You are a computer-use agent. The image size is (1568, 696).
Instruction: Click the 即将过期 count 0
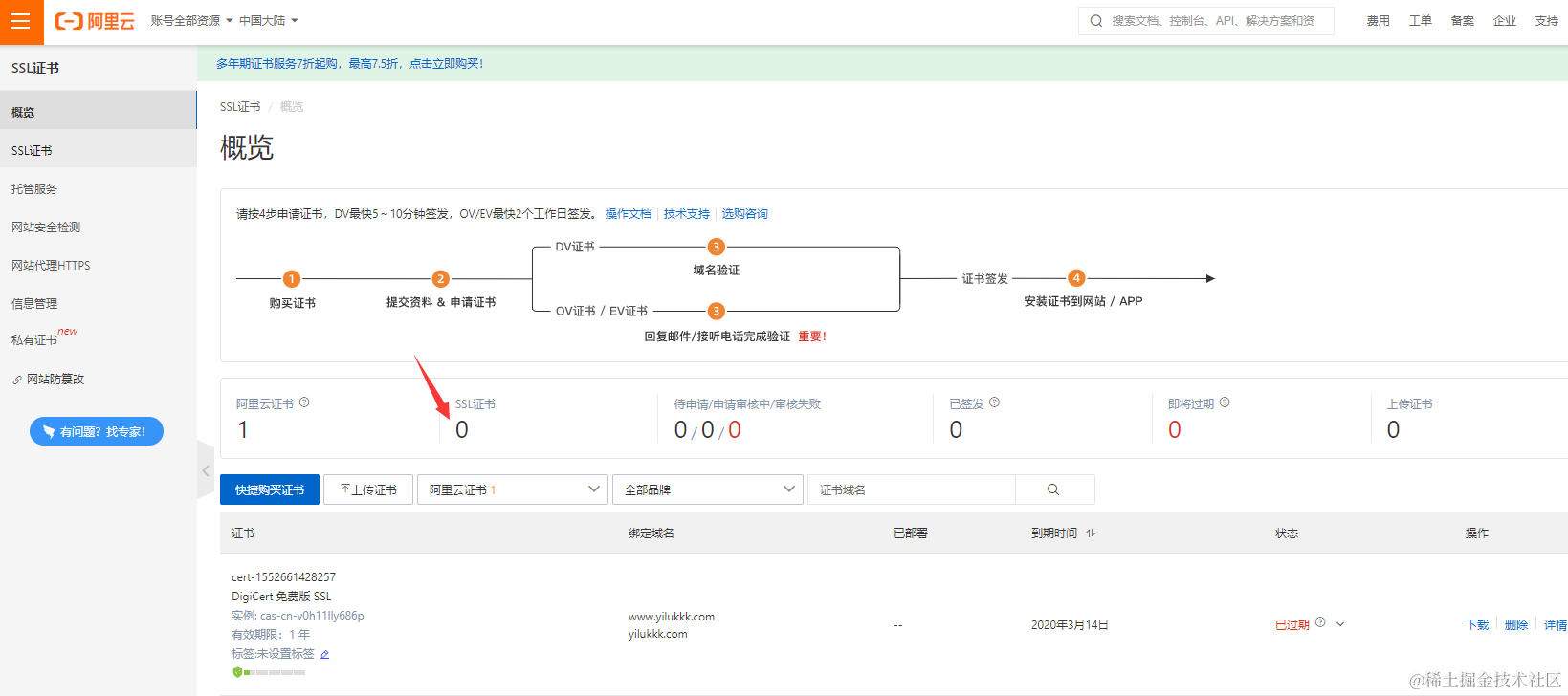1175,430
